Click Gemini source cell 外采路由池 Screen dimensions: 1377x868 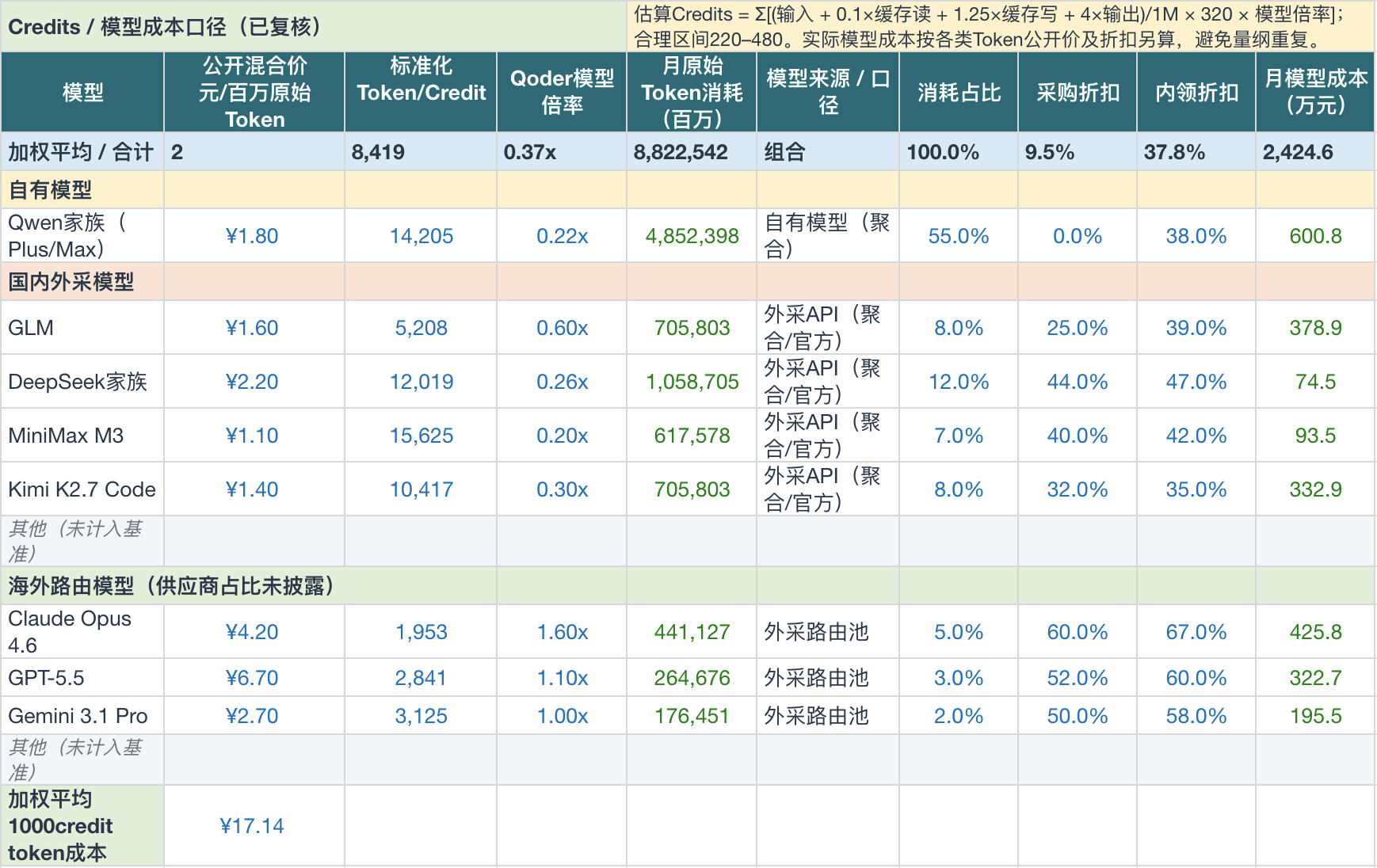(828, 716)
